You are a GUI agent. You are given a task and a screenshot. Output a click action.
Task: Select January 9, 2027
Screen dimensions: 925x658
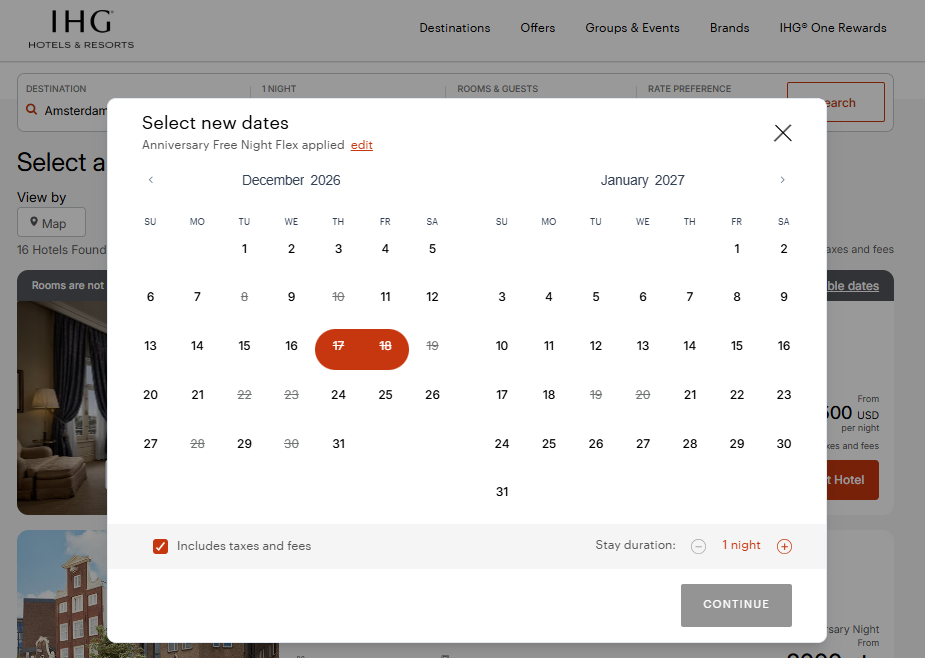[x=783, y=297]
